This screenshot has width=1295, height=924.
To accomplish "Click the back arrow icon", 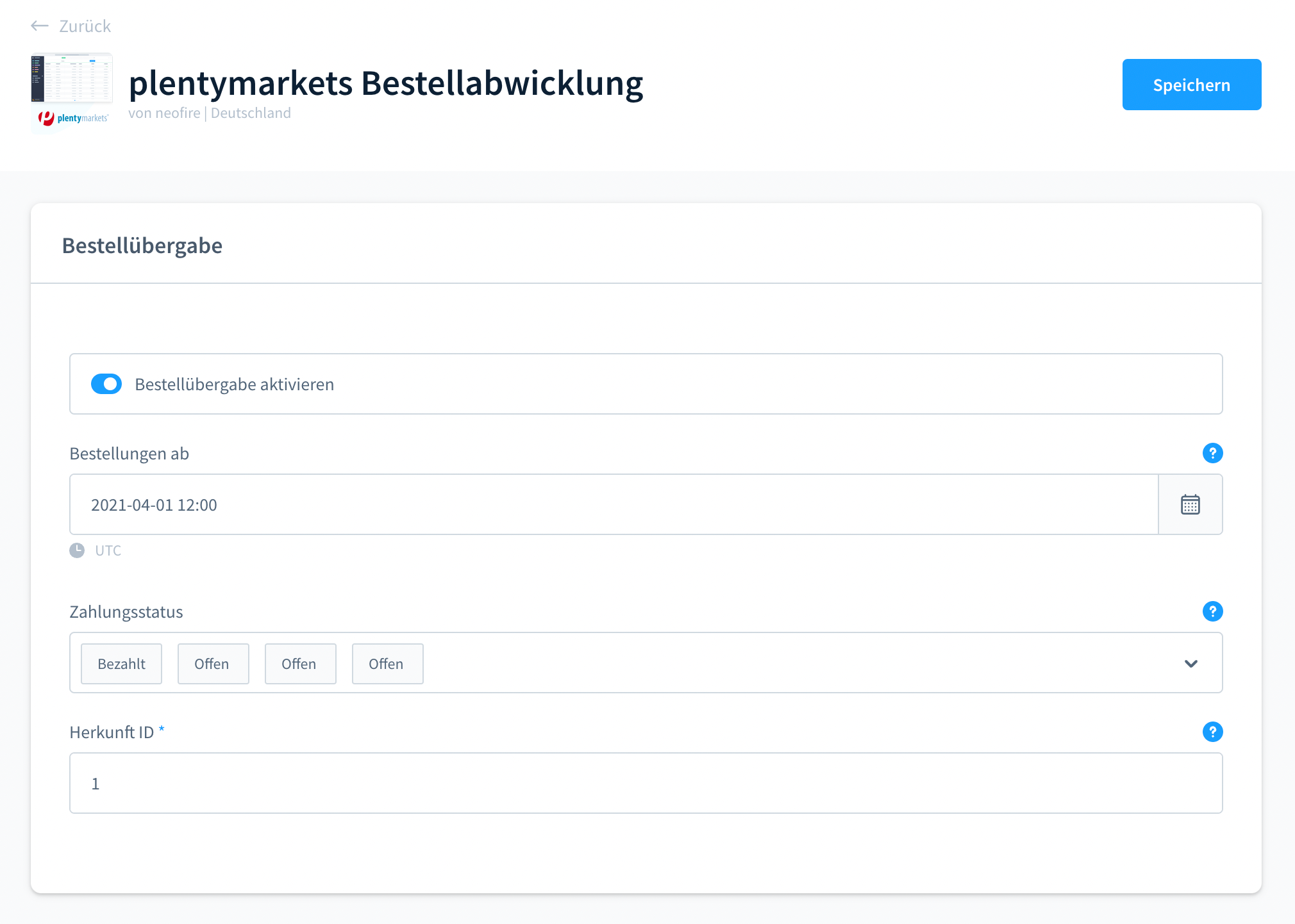I will point(40,26).
